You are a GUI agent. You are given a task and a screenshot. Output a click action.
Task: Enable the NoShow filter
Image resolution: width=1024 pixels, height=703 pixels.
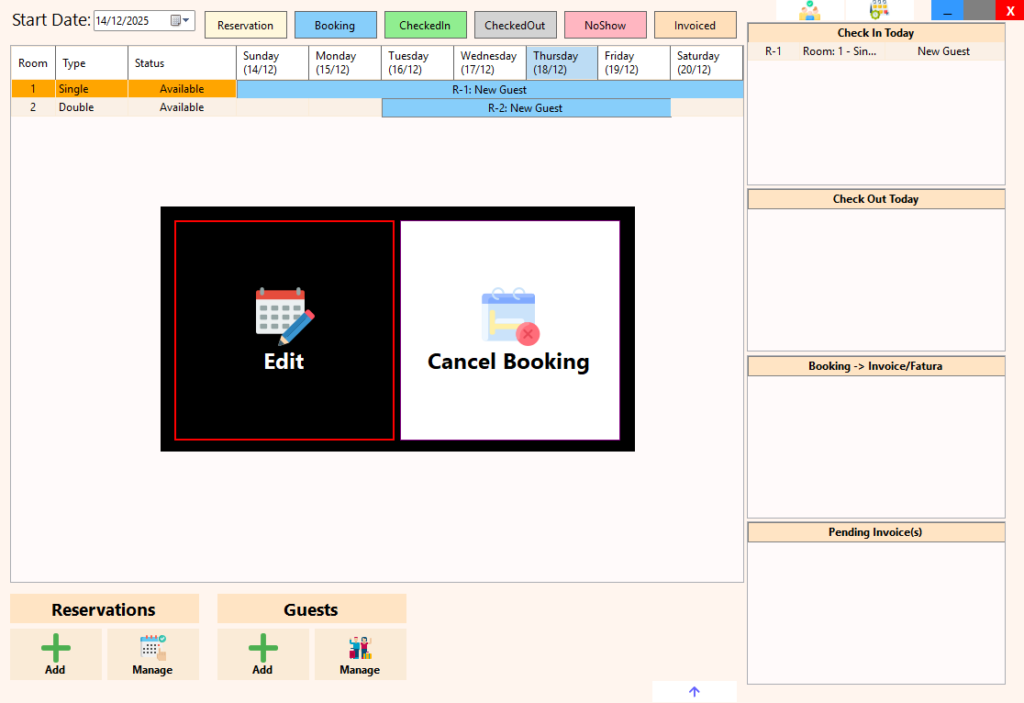point(605,24)
